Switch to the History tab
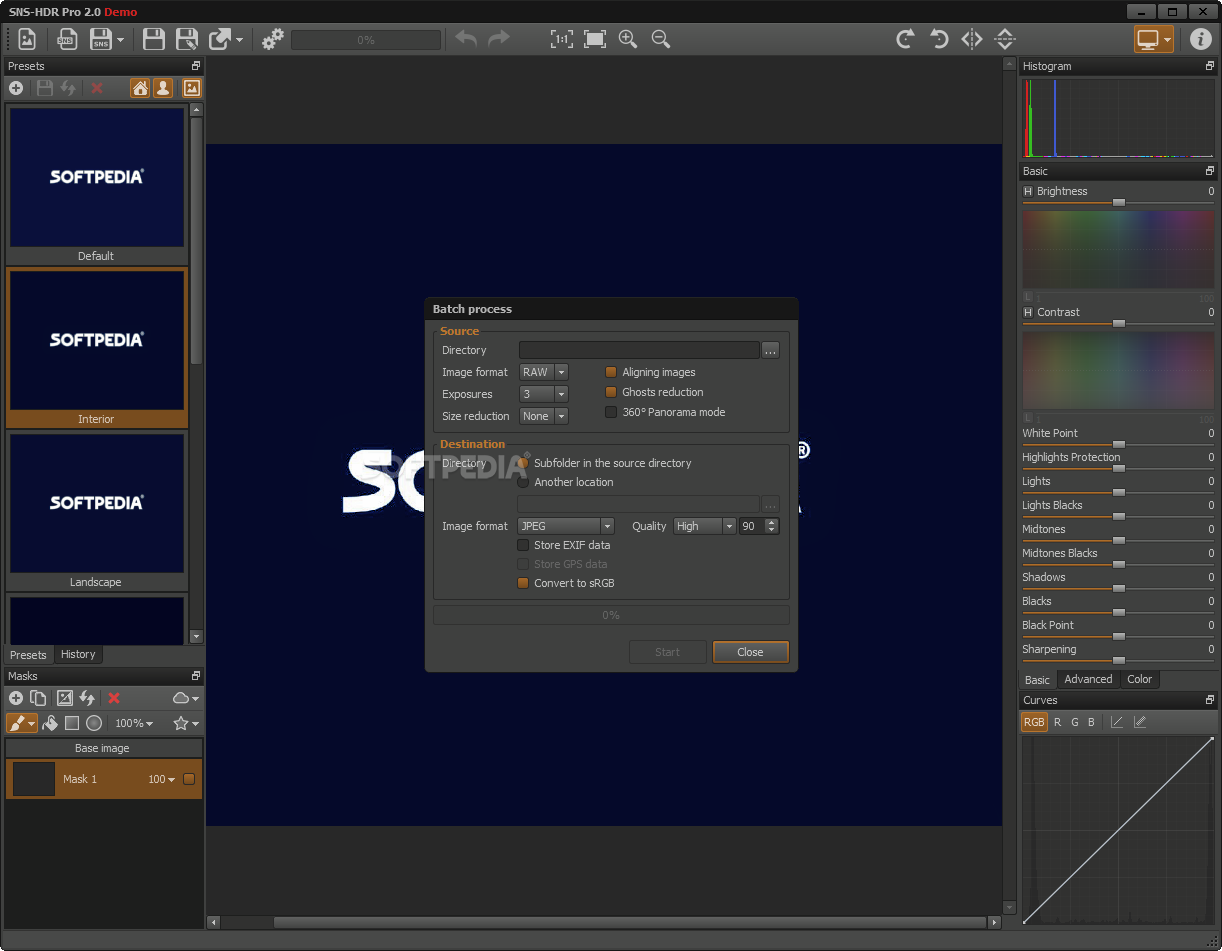This screenshot has height=951, width=1222. (x=78, y=654)
